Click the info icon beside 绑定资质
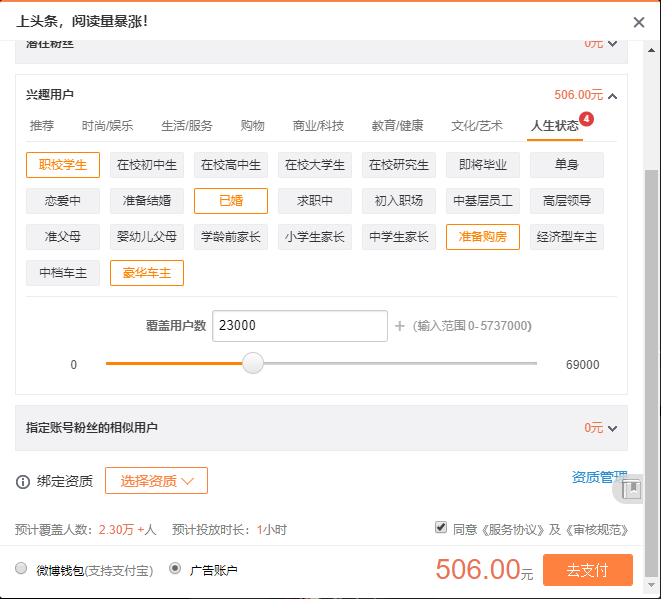Viewport: 661px width, 599px height. 23,481
